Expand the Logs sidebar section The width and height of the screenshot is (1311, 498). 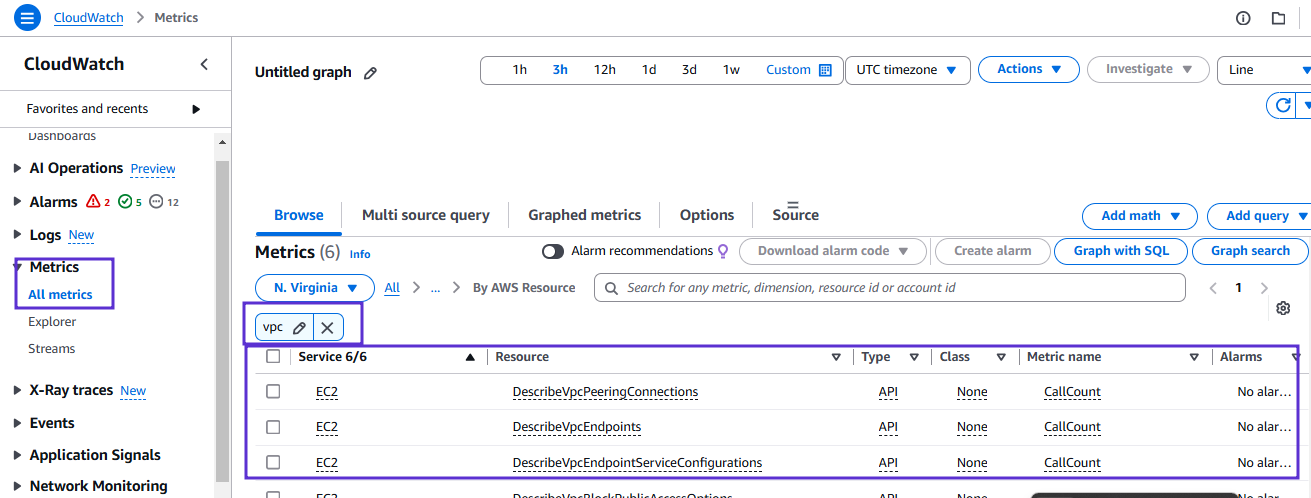(17, 235)
